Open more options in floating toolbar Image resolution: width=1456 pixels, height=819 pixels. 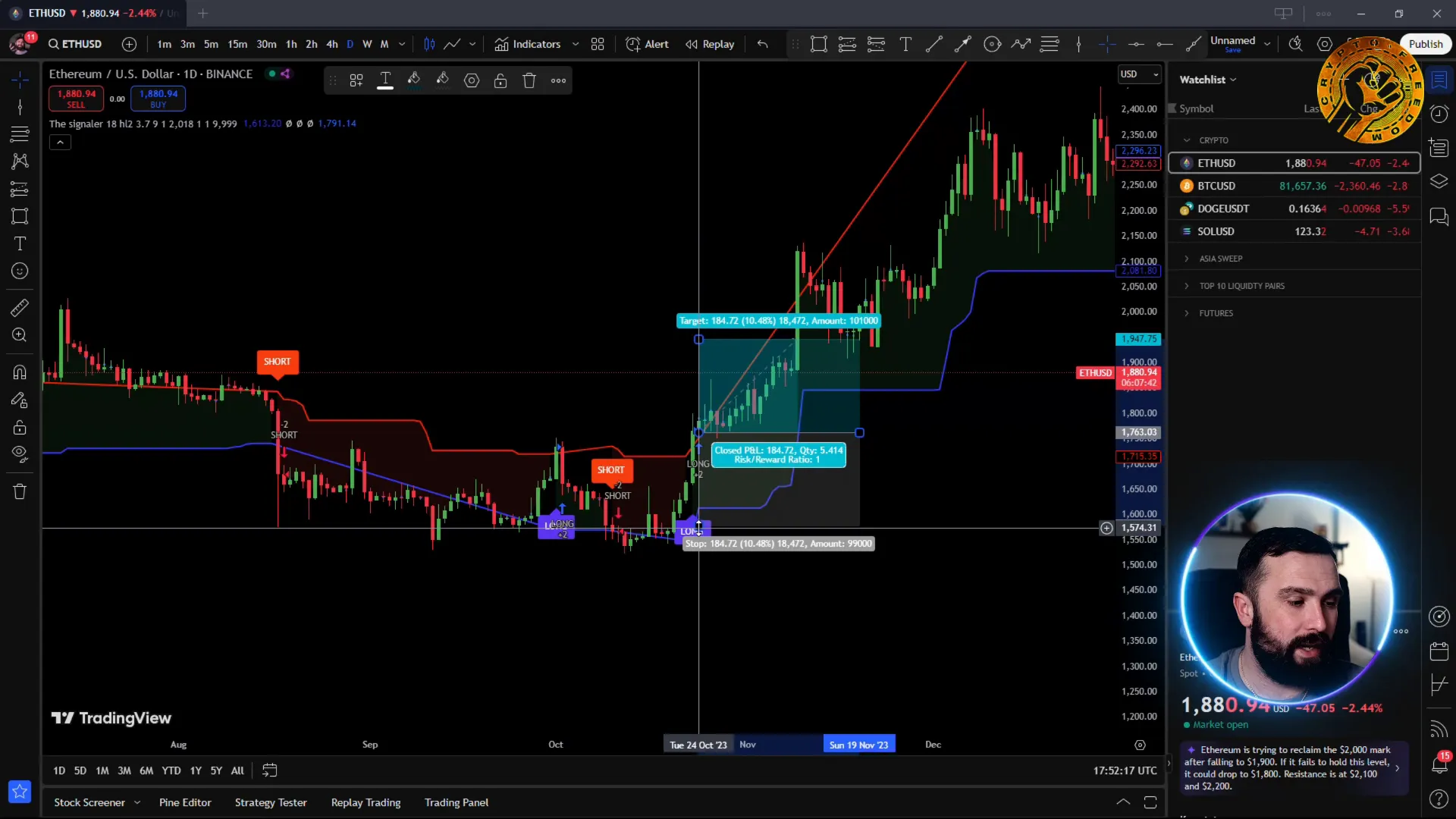coord(559,80)
